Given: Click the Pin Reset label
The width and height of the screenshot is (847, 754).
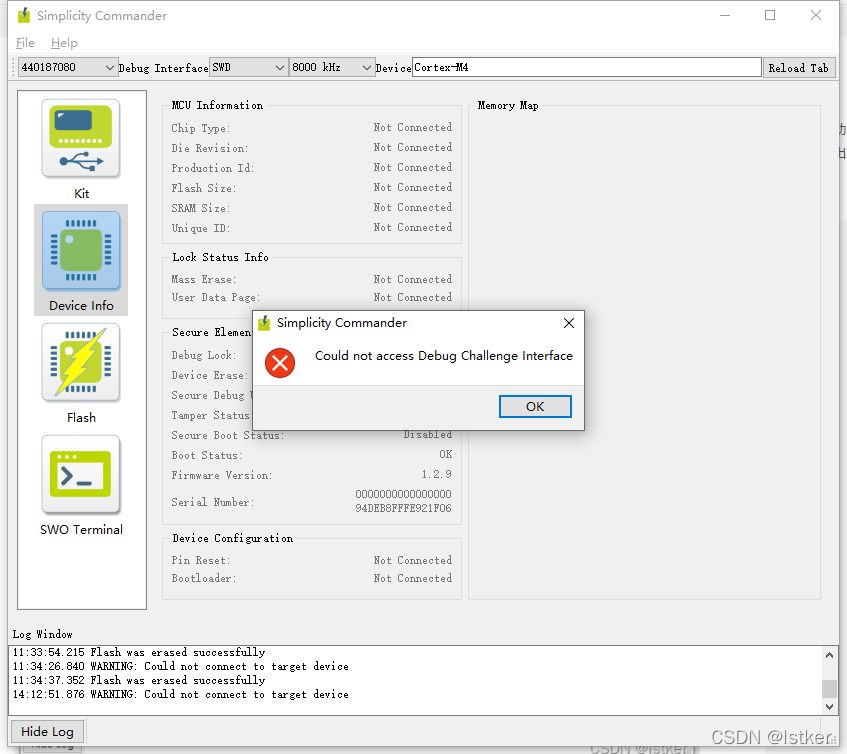Looking at the screenshot, I should (x=200, y=561).
